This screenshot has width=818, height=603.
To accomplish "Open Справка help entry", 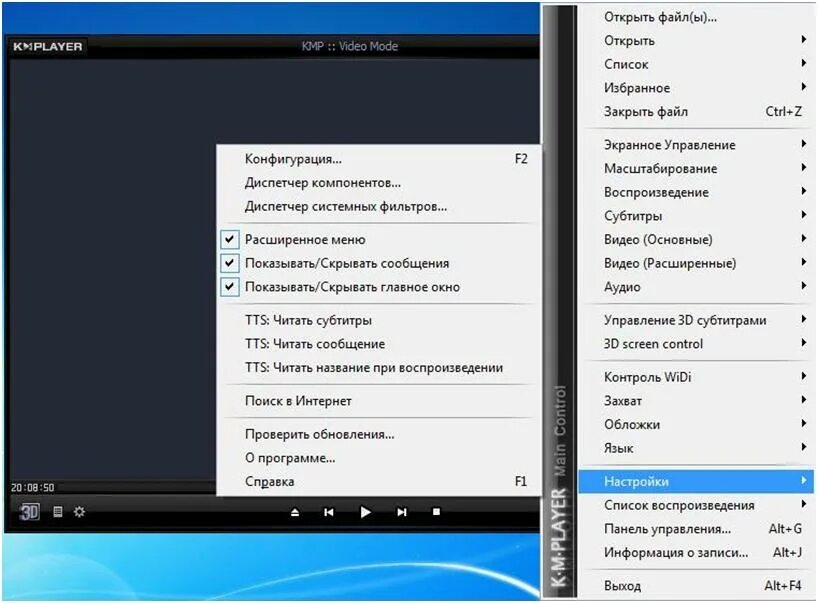I will (x=379, y=481).
